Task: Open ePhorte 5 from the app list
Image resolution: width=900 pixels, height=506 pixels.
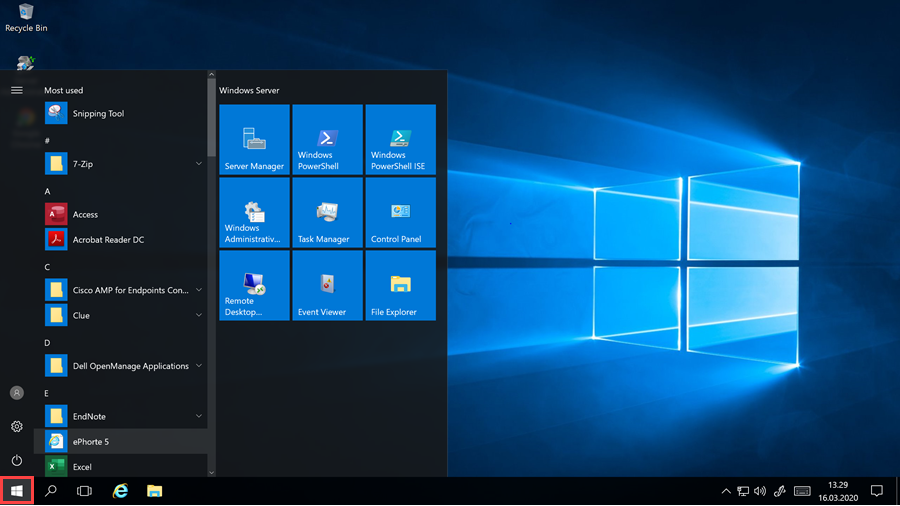Action: 121,441
